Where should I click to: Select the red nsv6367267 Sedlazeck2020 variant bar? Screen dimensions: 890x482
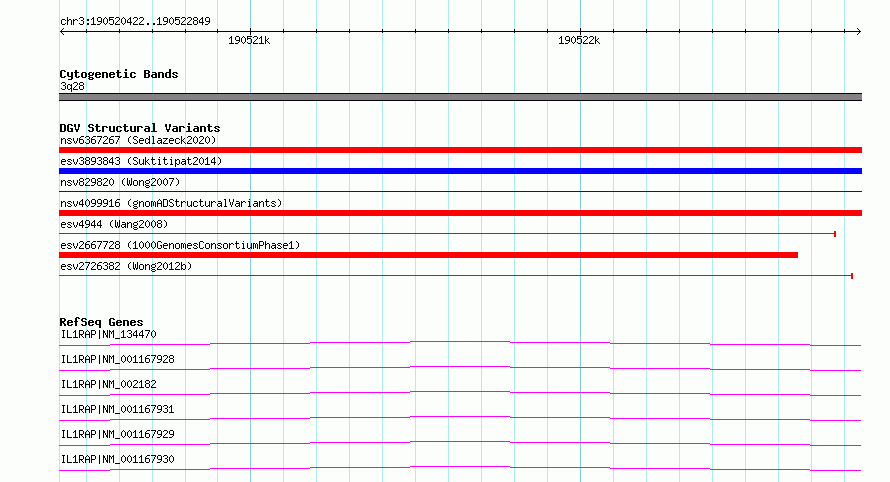coord(460,150)
